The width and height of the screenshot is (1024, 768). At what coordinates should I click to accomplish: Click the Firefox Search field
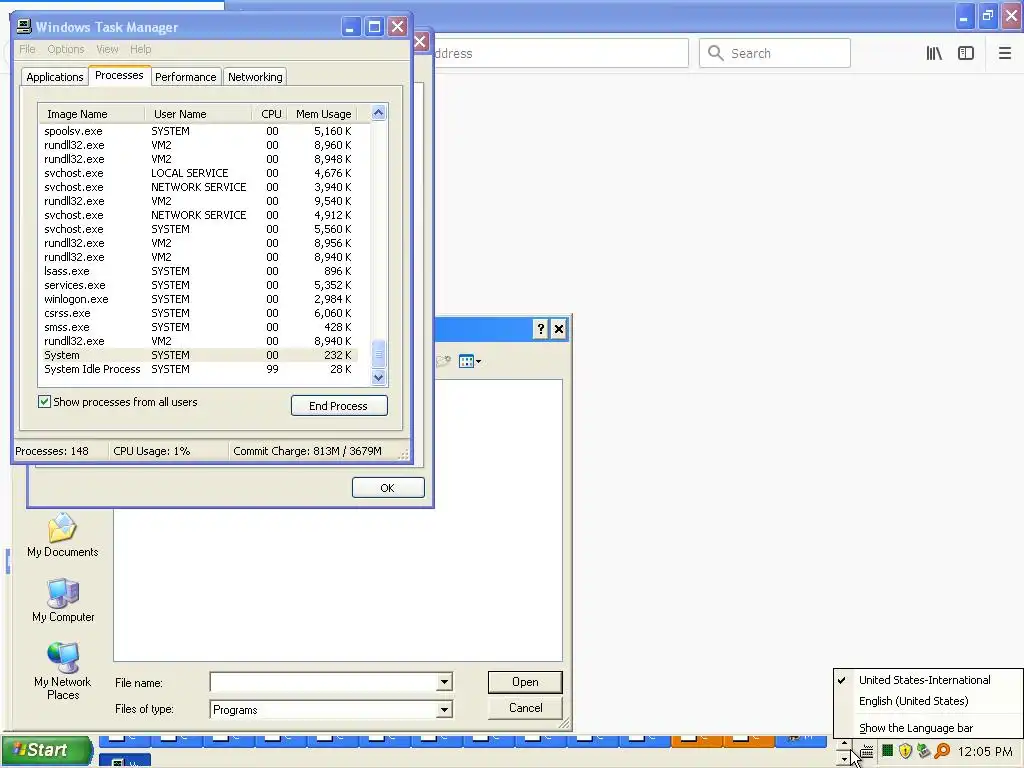point(775,54)
